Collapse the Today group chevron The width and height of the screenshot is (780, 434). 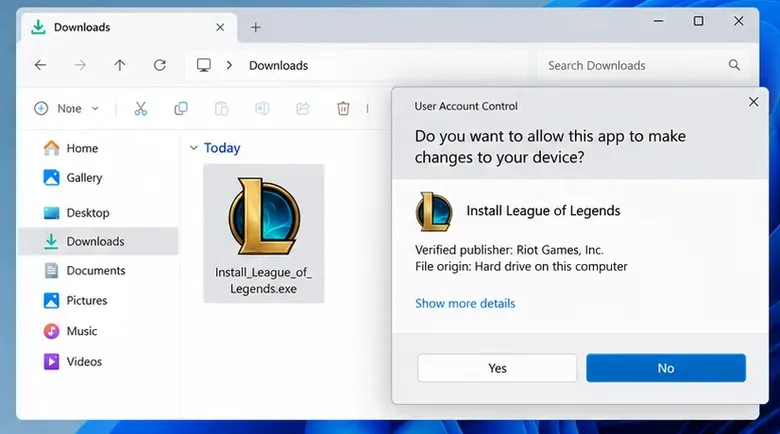(194, 148)
